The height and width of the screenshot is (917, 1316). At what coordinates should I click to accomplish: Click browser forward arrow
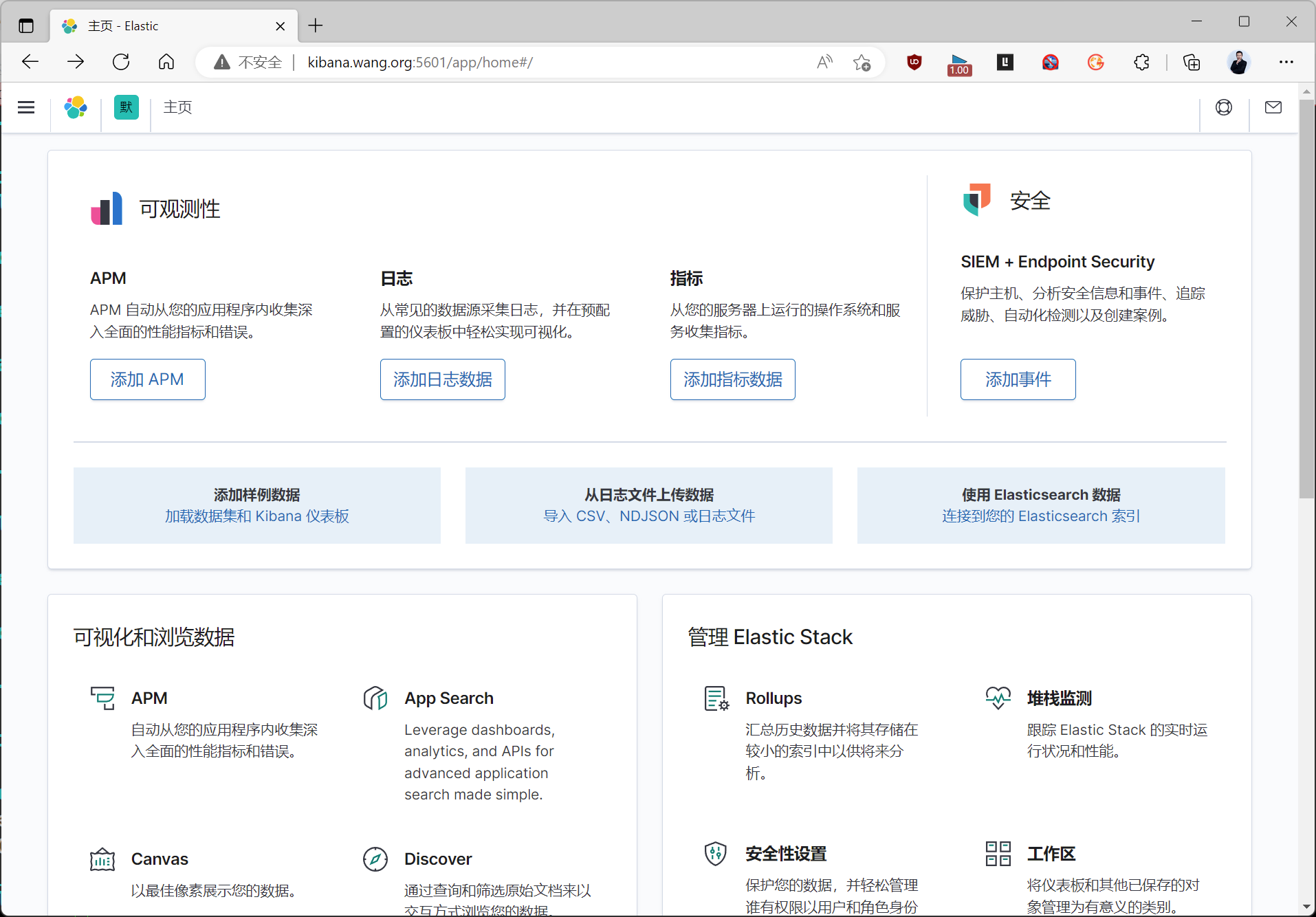(x=76, y=62)
